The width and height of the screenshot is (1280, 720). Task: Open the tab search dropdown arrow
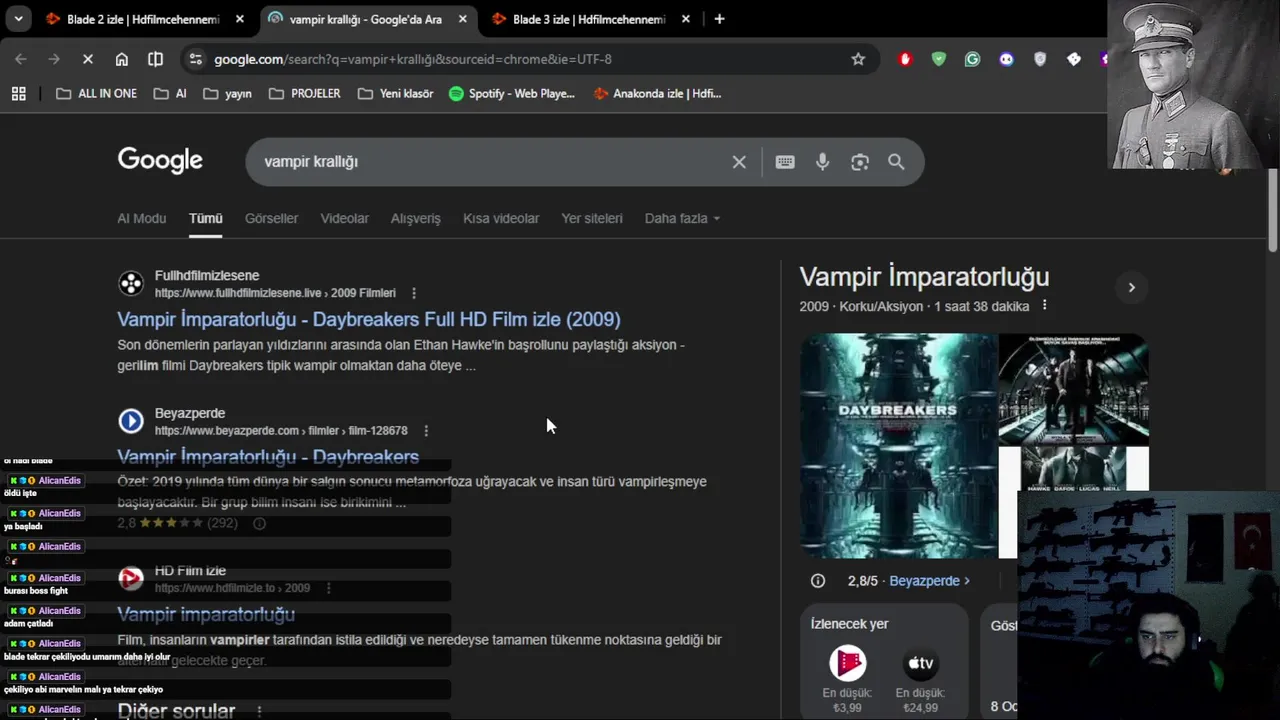(18, 19)
